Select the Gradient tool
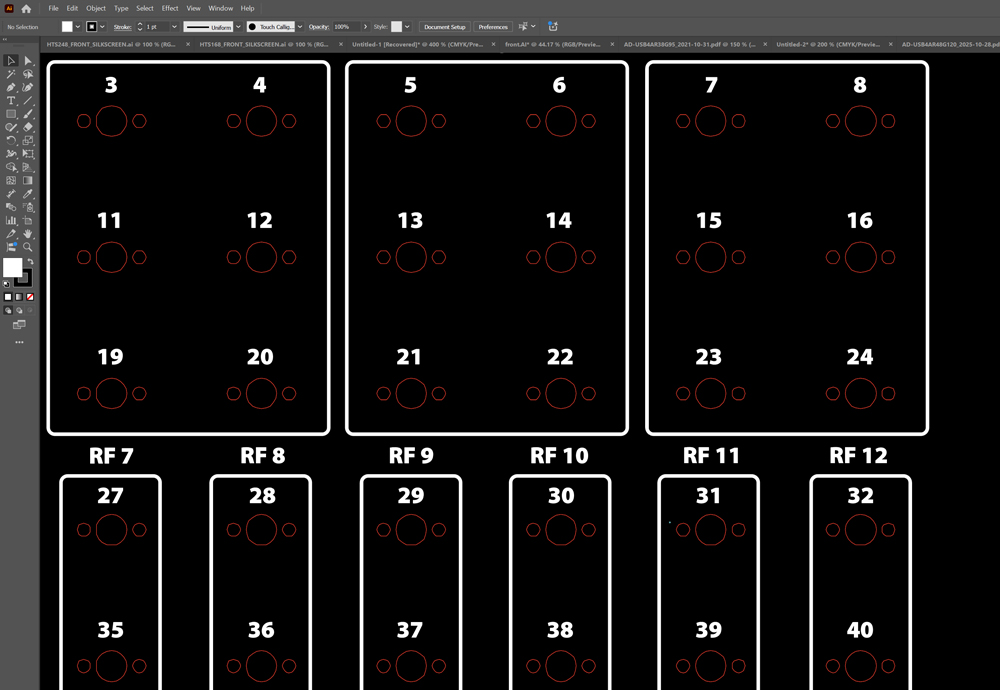Image resolution: width=1000 pixels, height=690 pixels. tap(28, 180)
